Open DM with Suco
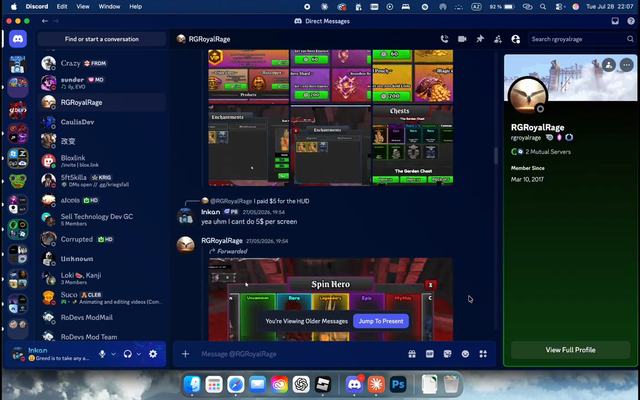The height and width of the screenshot is (400, 640). coord(102,298)
